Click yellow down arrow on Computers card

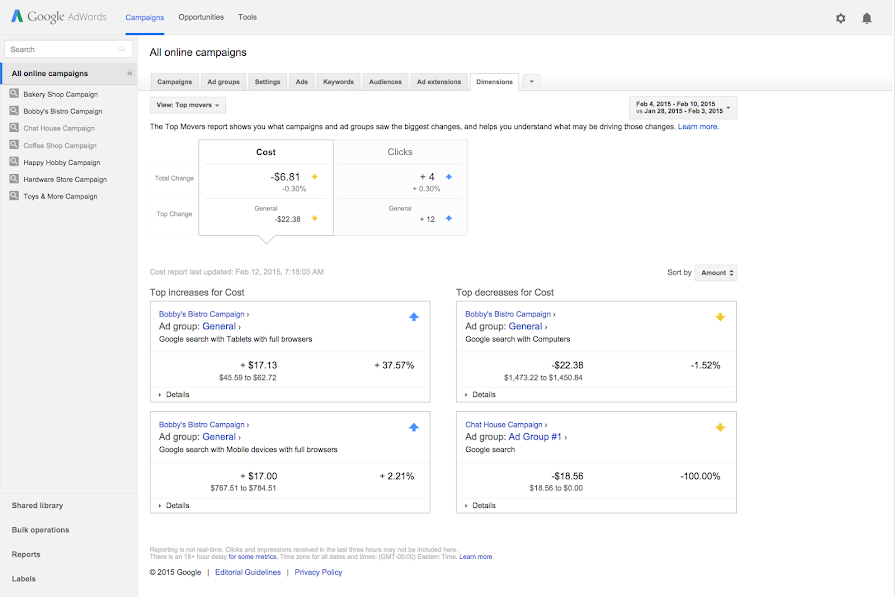pos(720,317)
